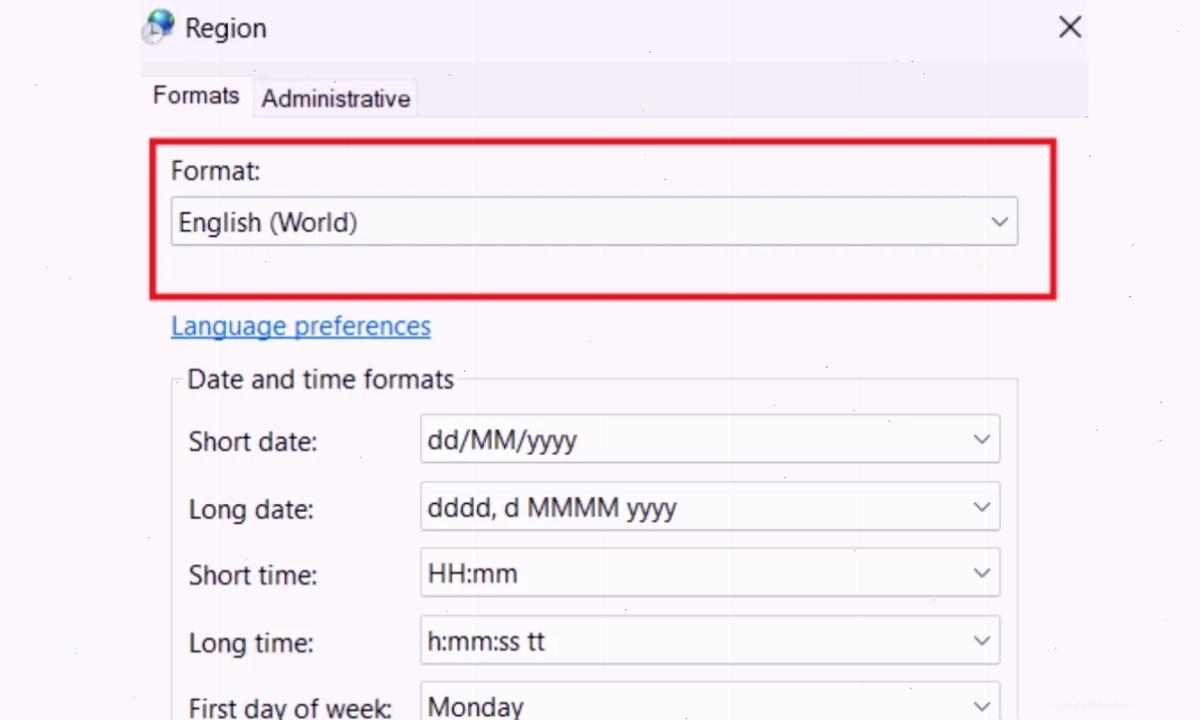Viewport: 1200px width, 721px height.
Task: Click the 'First day of week:' label
Action: (290, 707)
